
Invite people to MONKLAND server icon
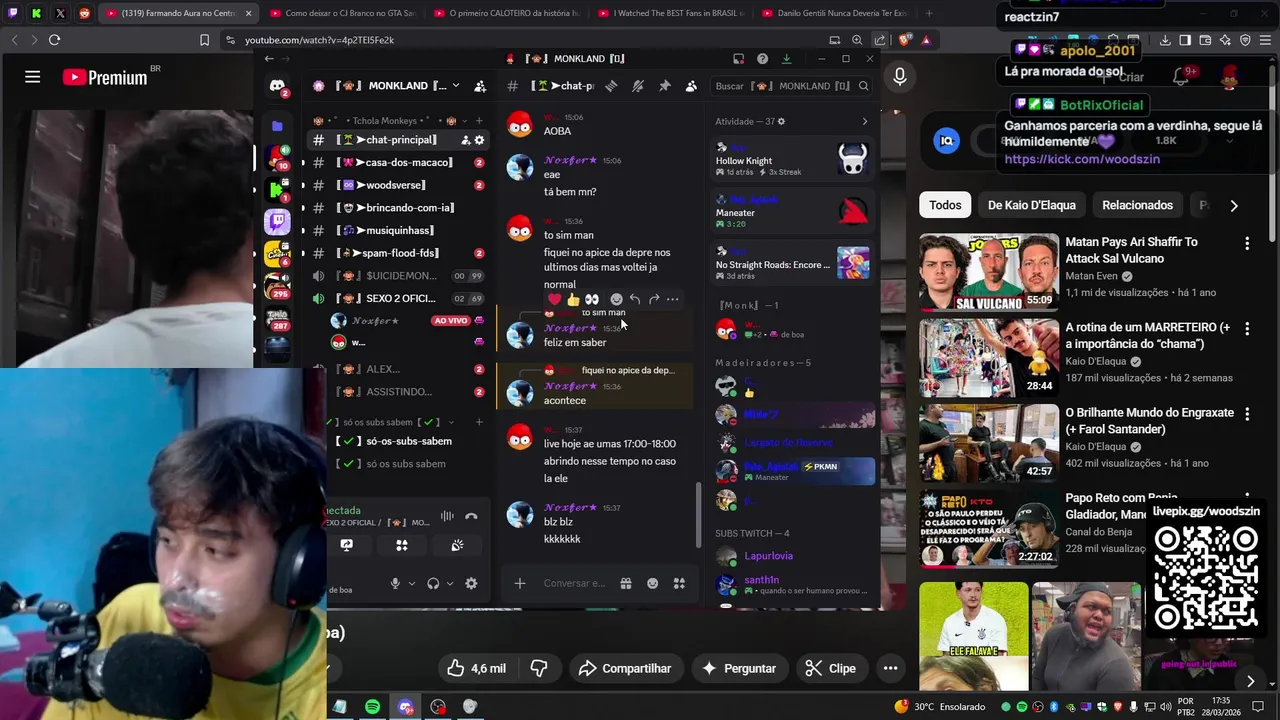480,86
